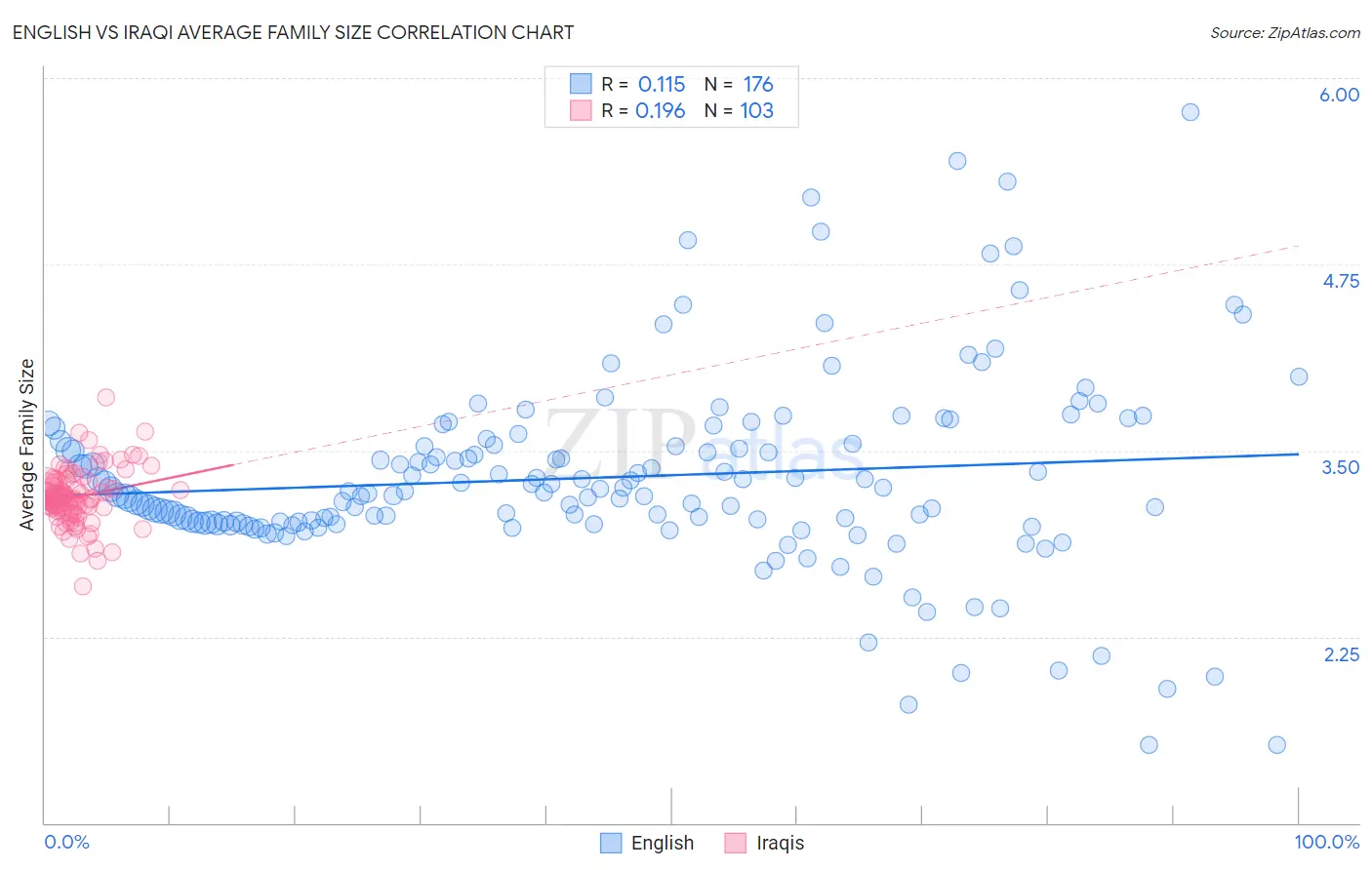Screen dimensions: 1372x870
Task: Click the right end of blue trend line
Action: [x=1298, y=454]
